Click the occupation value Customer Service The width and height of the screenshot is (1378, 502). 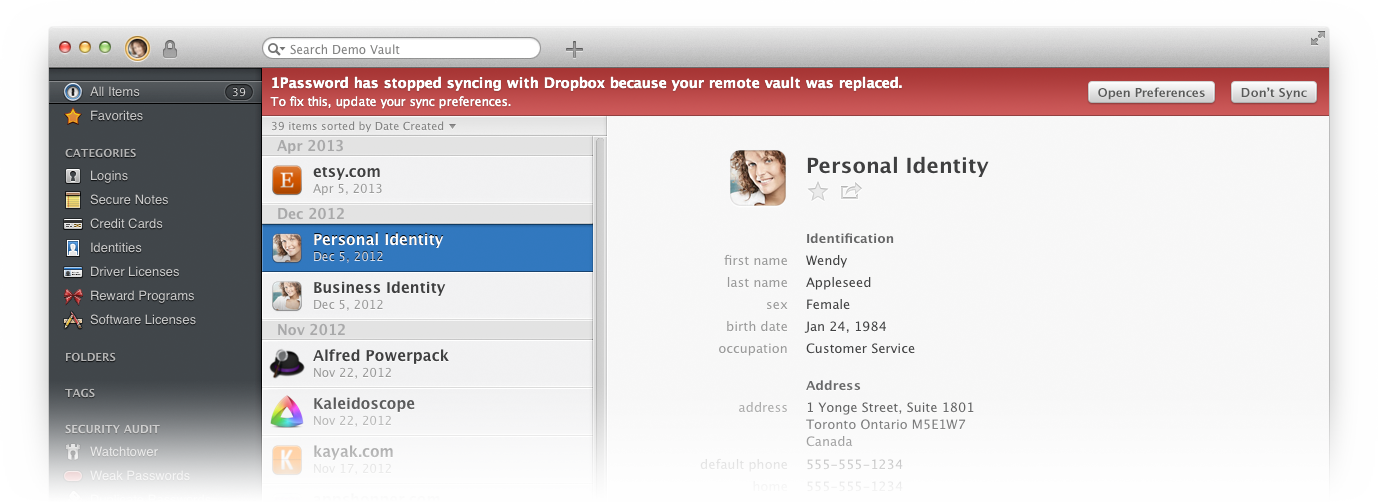(860, 349)
